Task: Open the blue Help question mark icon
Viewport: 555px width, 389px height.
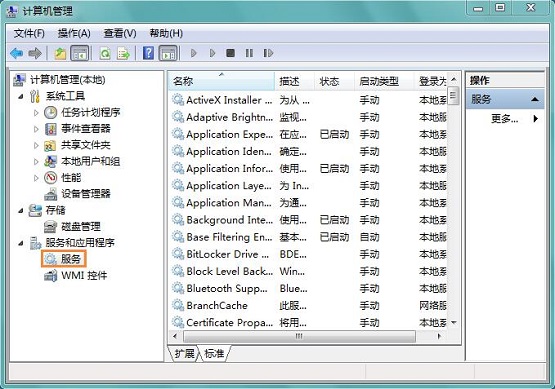Action: click(148, 53)
